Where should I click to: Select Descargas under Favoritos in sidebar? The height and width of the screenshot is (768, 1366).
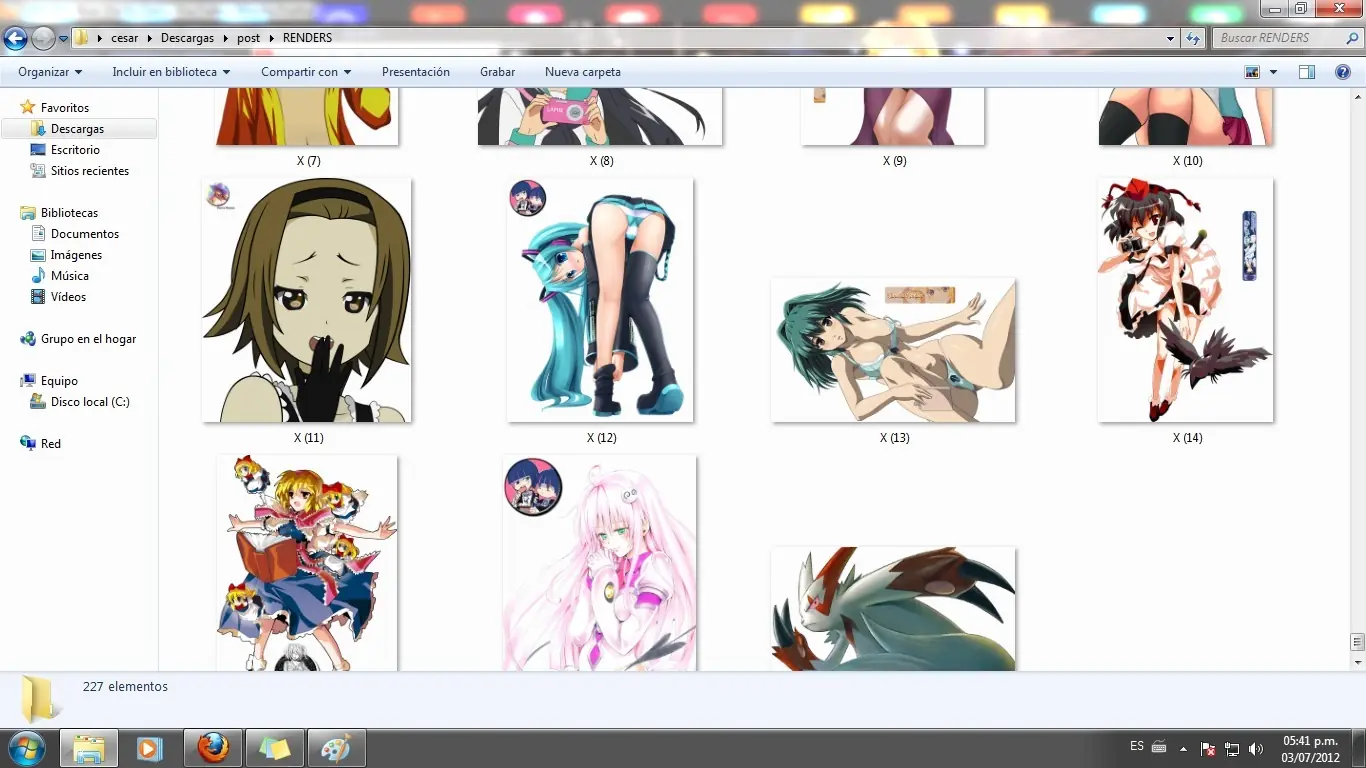click(77, 129)
